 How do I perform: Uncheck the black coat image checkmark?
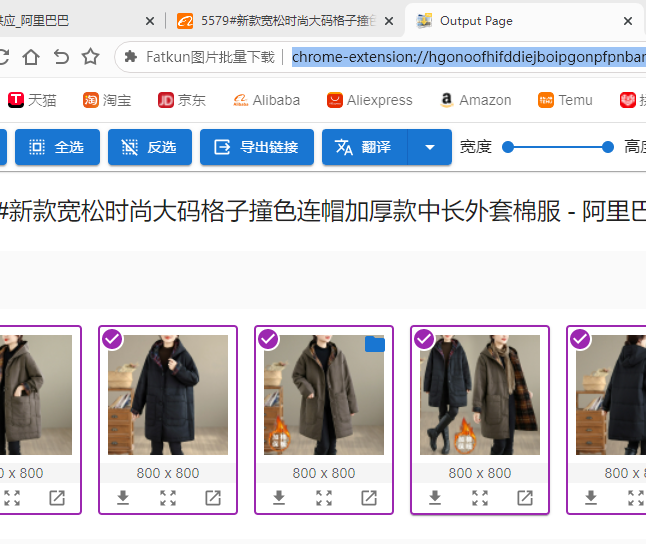click(x=112, y=339)
